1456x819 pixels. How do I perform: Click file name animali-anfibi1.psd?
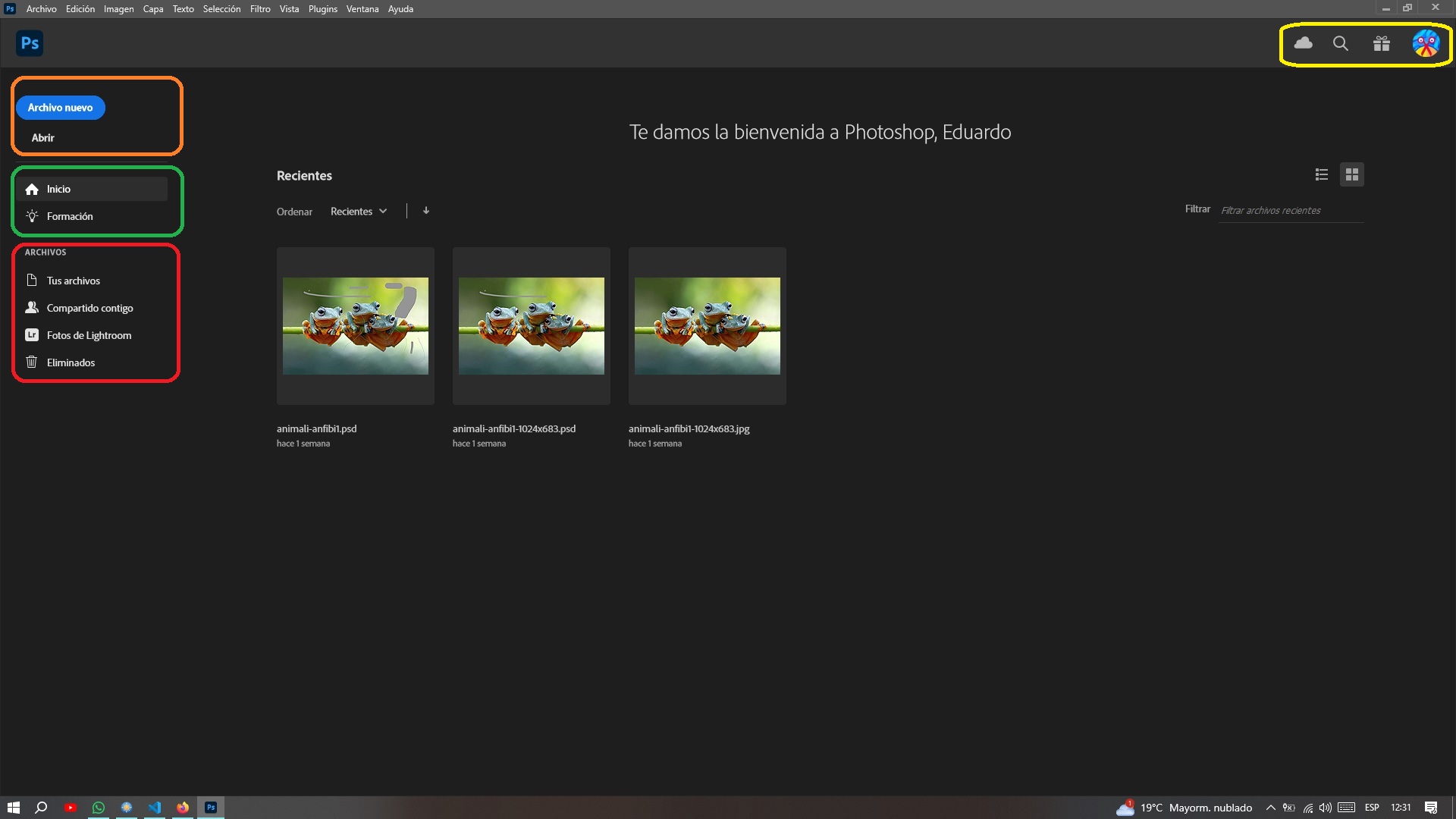[x=316, y=428]
